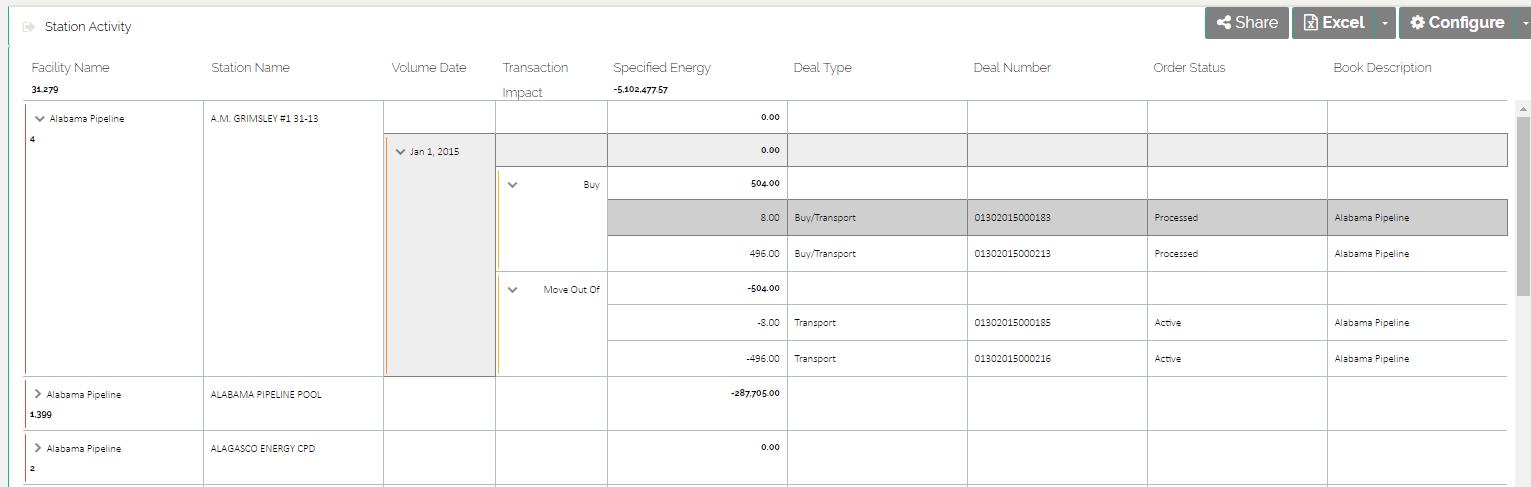Click the share icon in Share button

1223,23
